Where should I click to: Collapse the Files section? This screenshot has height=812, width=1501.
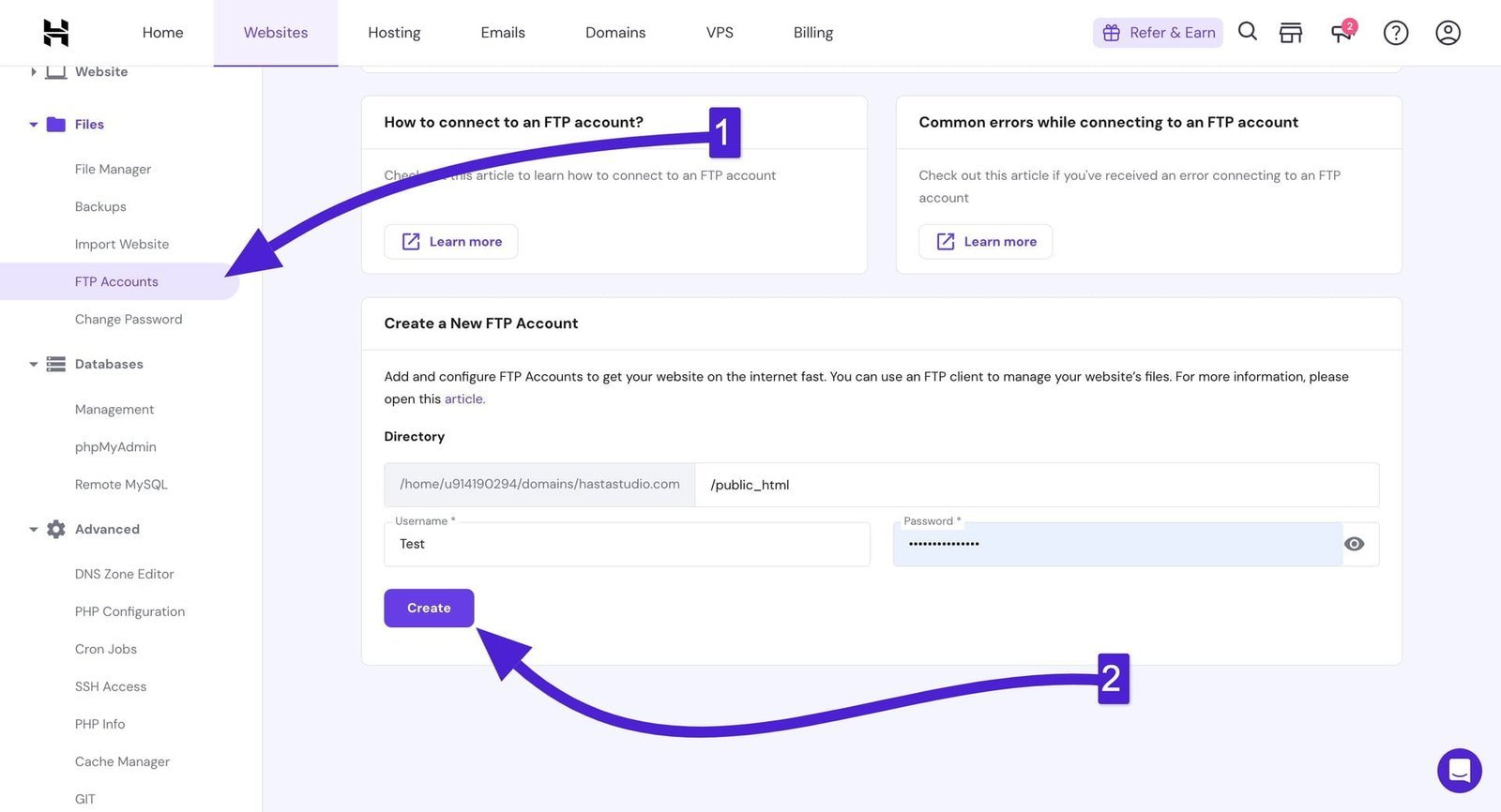click(x=34, y=125)
